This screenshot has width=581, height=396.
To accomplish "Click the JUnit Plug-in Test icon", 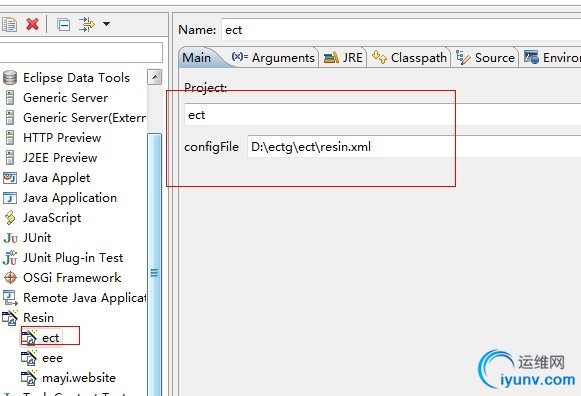I will [x=10, y=258].
